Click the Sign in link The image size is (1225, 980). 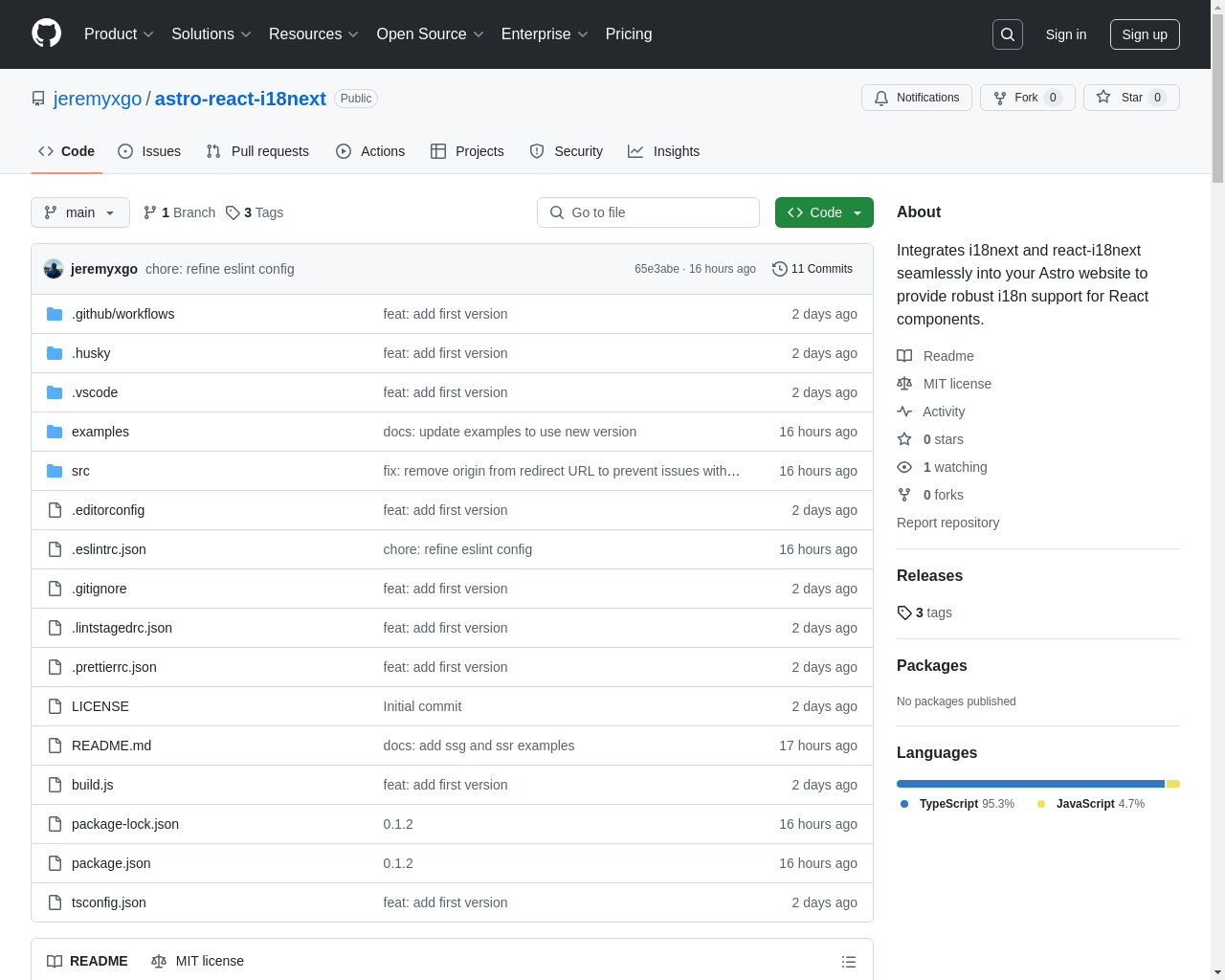pos(1066,34)
